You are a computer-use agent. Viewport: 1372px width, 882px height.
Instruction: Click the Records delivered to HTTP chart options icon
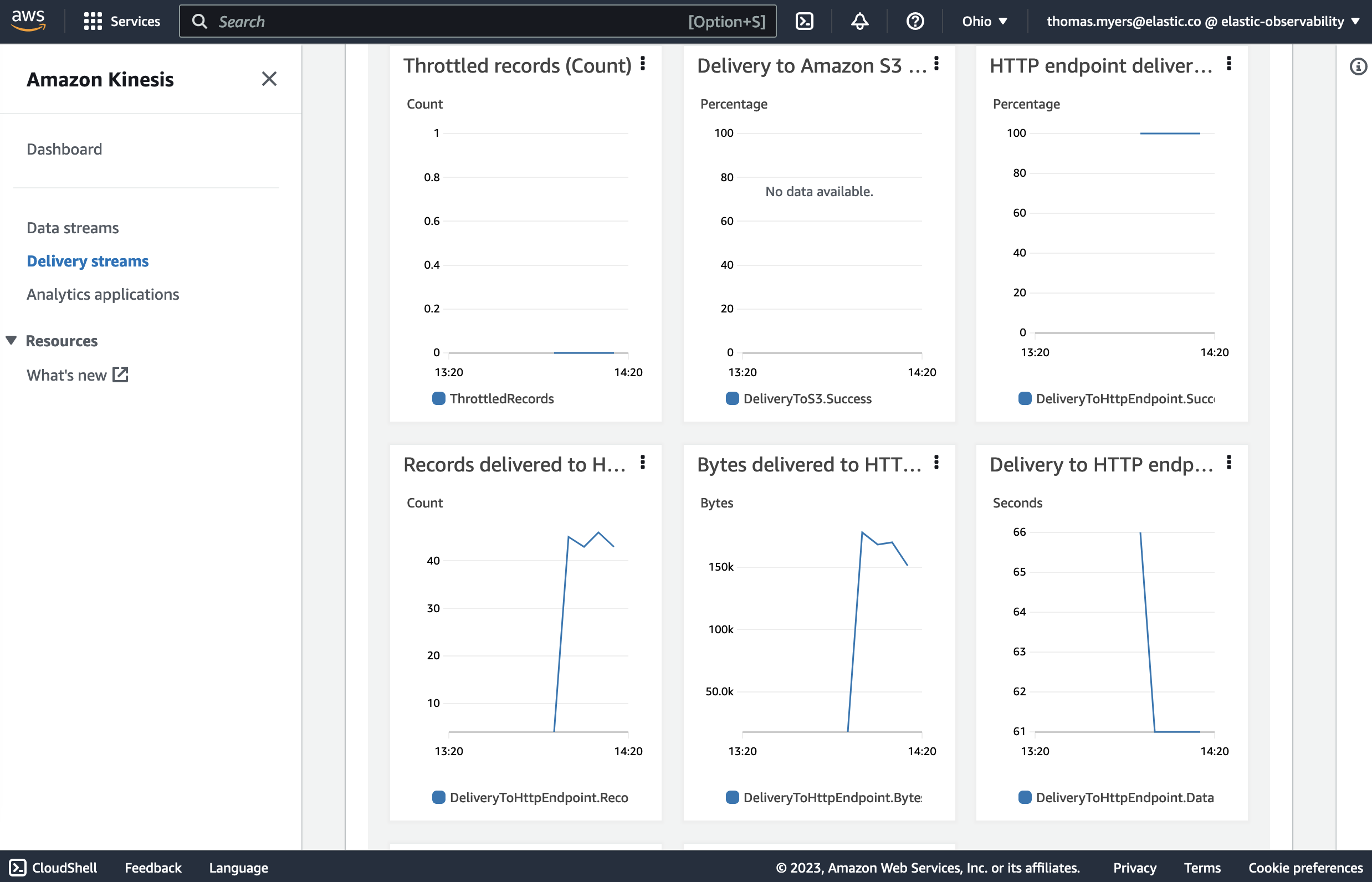tap(645, 463)
